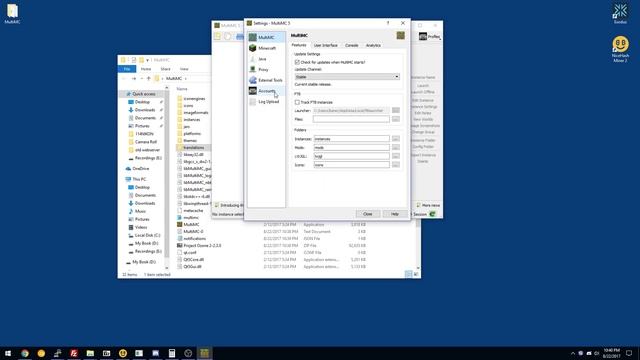Screen dimensions: 640x360
Task: Browse for the LWJGL folder
Action: (396, 156)
